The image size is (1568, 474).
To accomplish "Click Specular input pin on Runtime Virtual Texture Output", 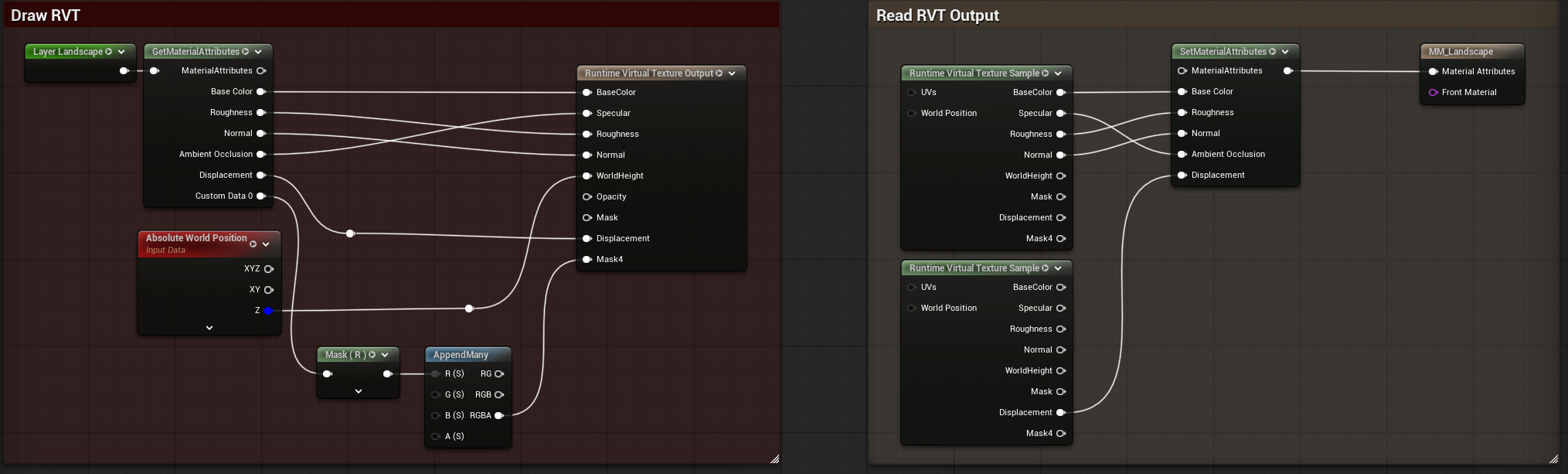I will tap(587, 114).
